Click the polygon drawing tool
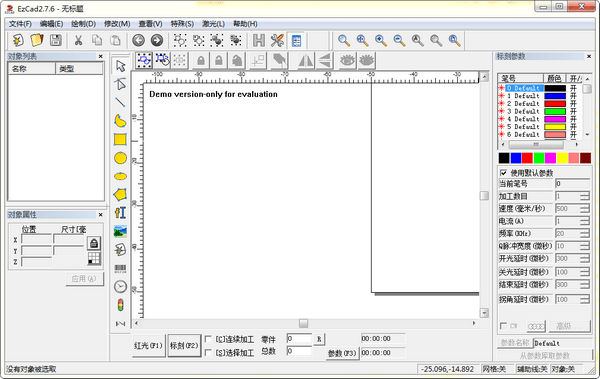600x379 pixels. coord(120,194)
